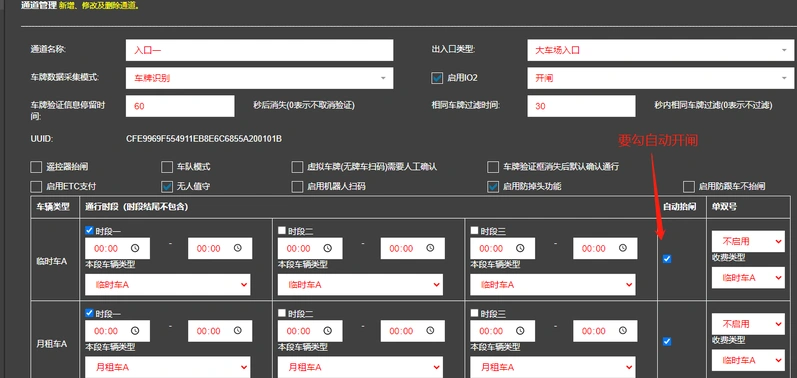Open 收费类型 dropdown for 临时车A row
Image resolution: width=797 pixels, height=378 pixels.
748,278
